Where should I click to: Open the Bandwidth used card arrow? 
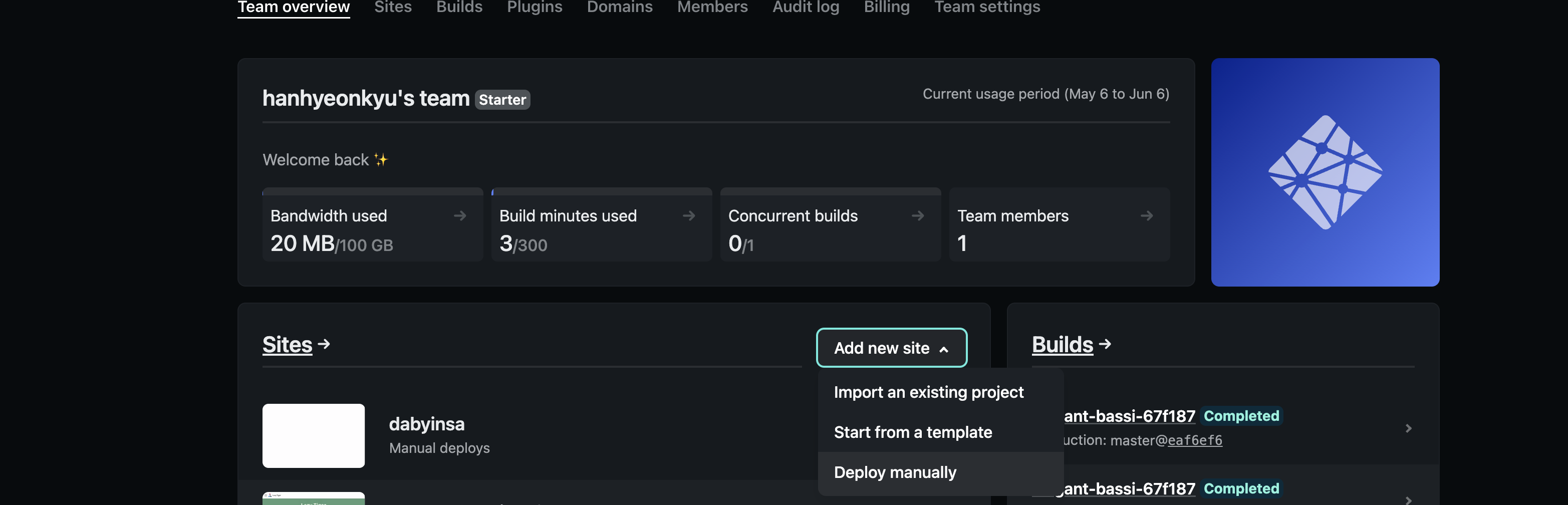[459, 216]
